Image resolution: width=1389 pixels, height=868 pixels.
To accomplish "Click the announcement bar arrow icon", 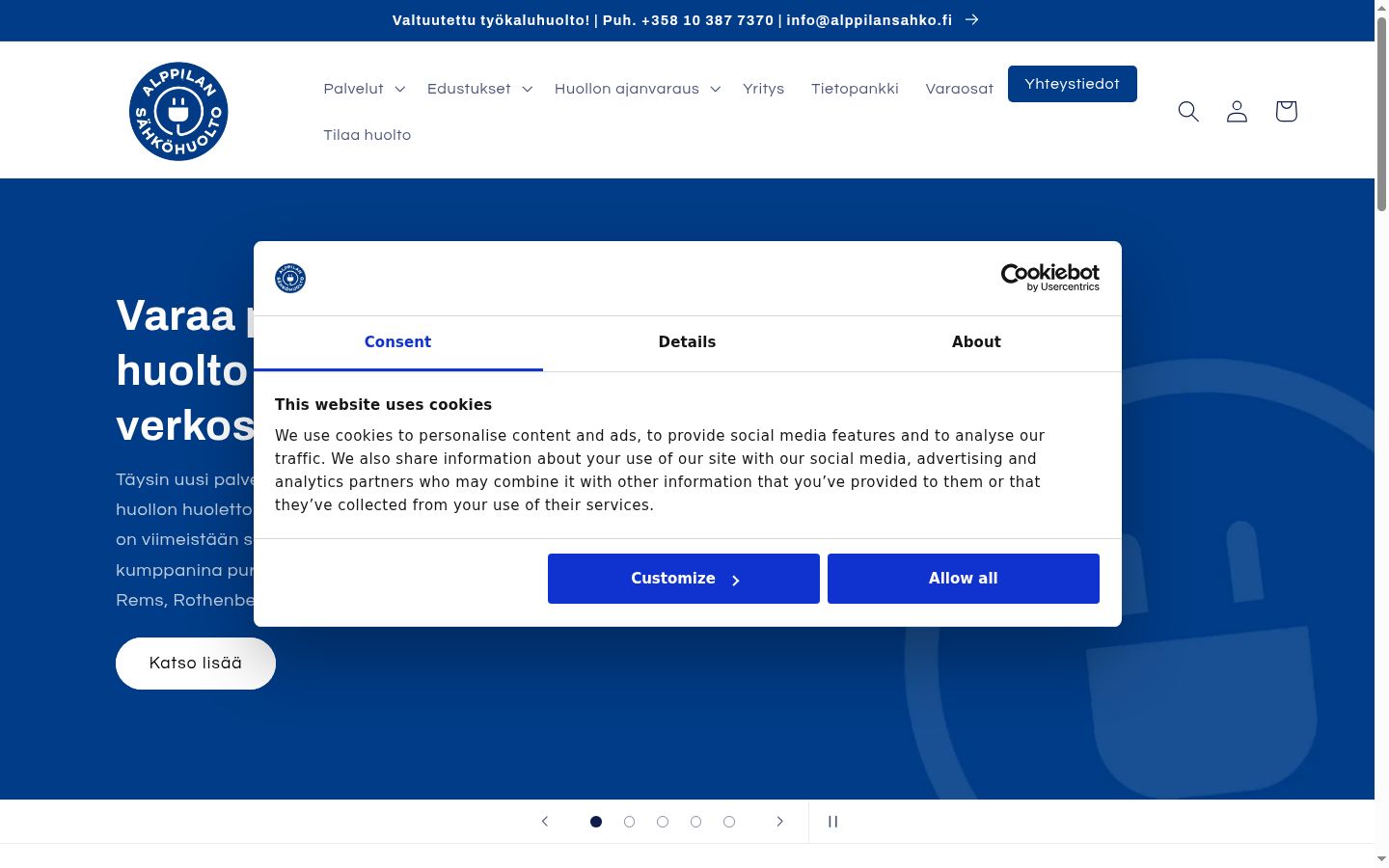I will 972,19.
